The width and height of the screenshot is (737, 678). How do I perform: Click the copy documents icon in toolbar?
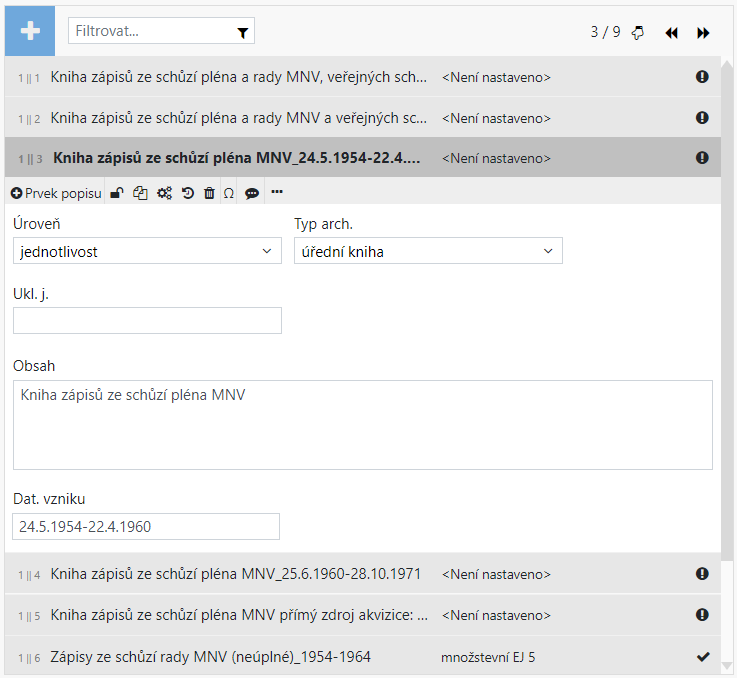point(140,193)
